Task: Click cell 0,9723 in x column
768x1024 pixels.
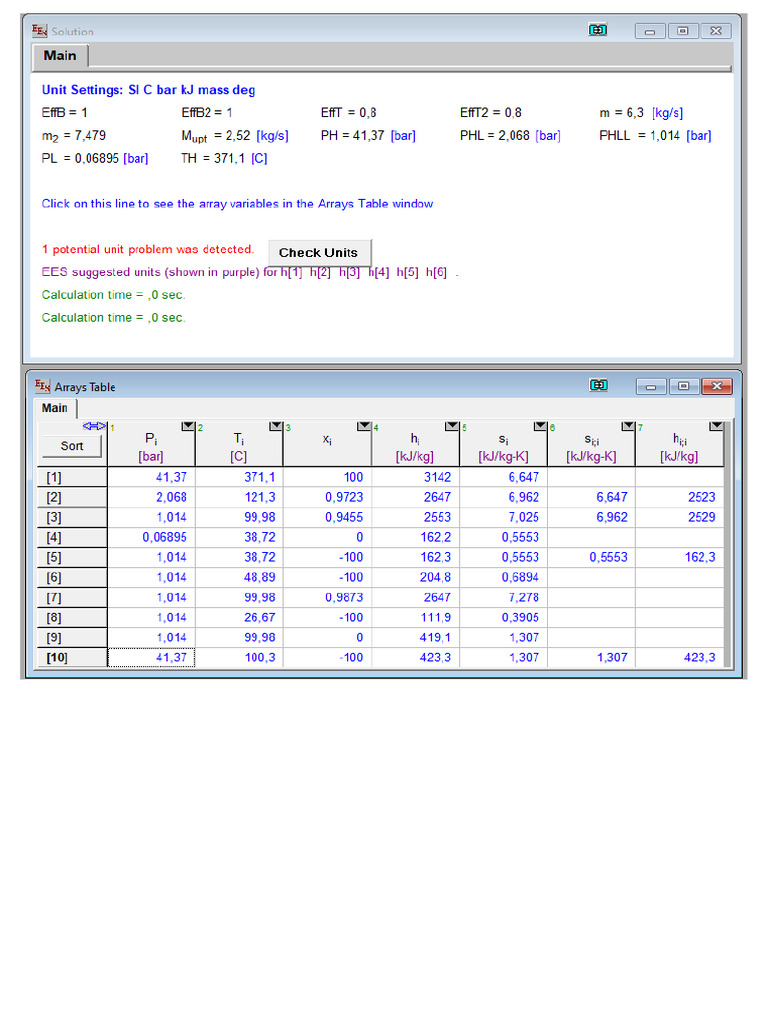Action: tap(327, 498)
